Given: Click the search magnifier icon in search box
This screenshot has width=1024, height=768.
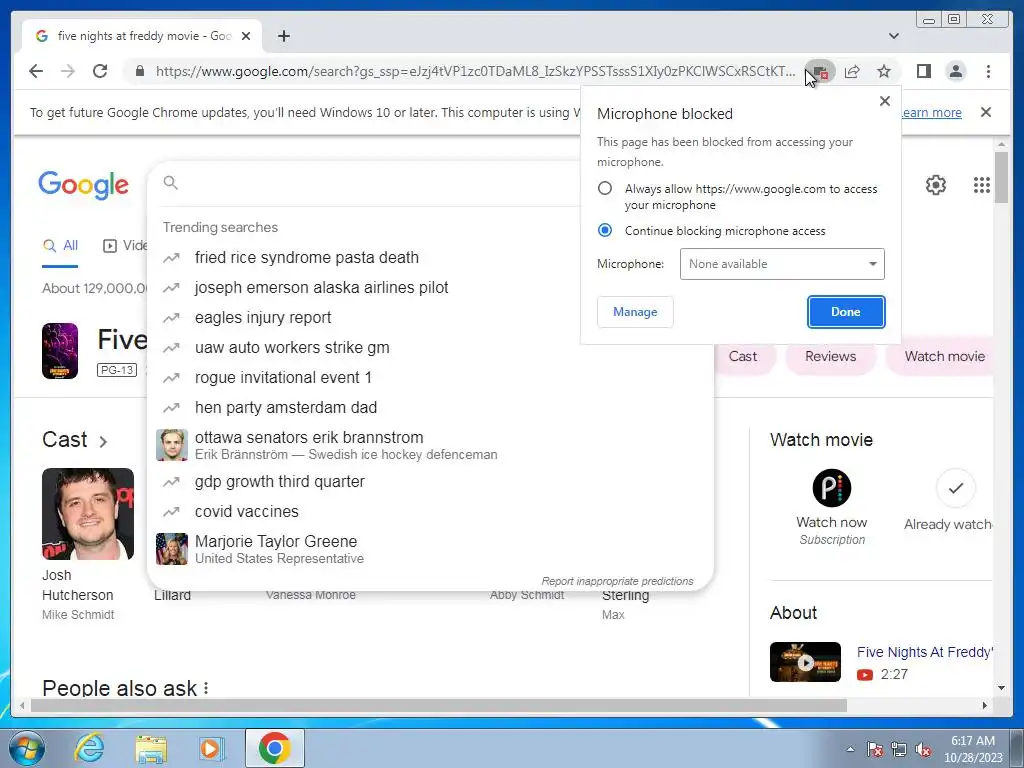Looking at the screenshot, I should pos(170,182).
